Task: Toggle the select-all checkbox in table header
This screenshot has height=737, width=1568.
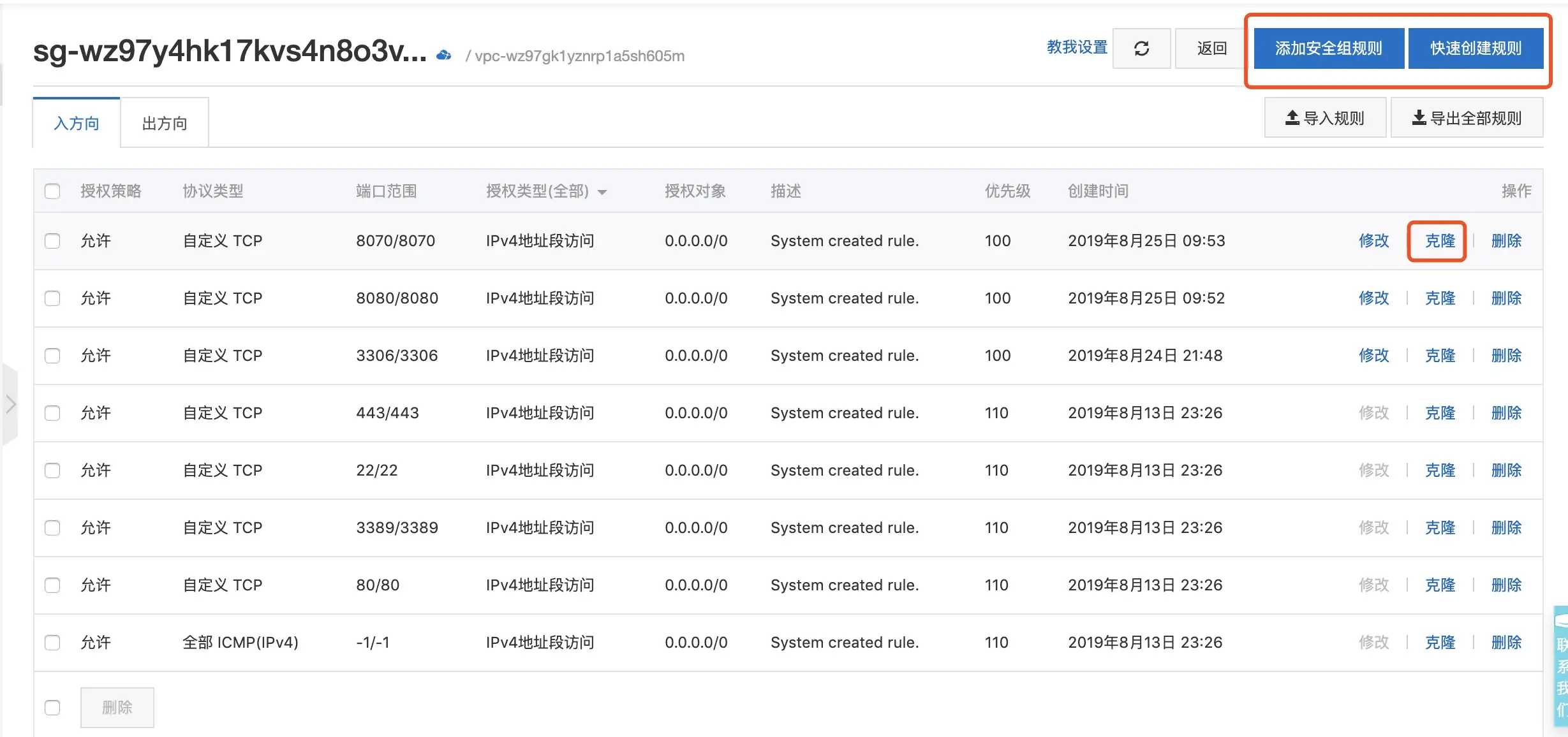Action: point(52,191)
